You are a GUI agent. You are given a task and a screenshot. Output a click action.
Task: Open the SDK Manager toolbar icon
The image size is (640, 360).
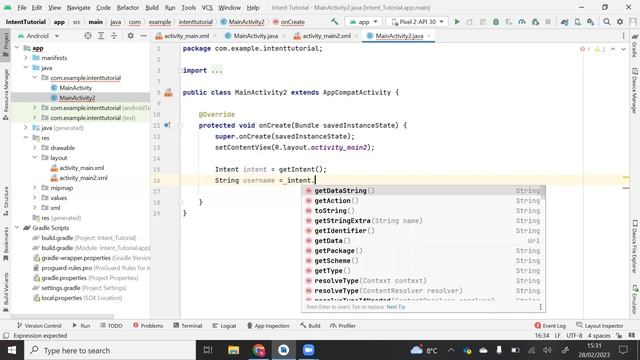[x=591, y=22]
